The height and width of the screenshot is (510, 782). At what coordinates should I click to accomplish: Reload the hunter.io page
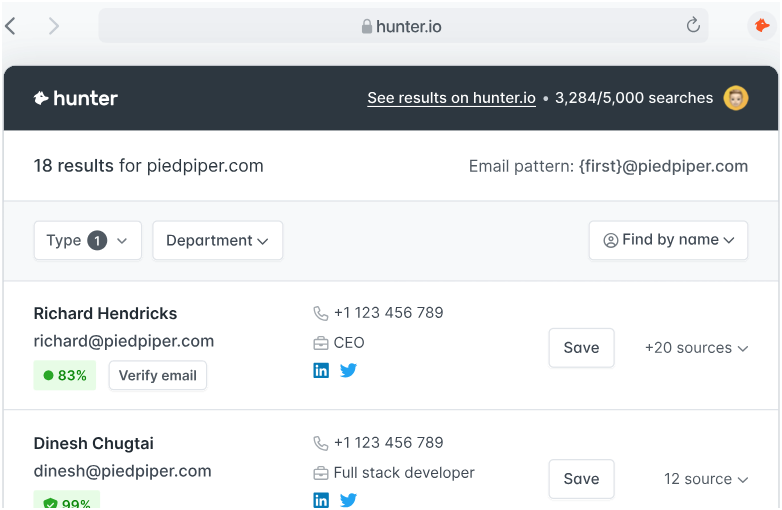pyautogui.click(x=693, y=25)
